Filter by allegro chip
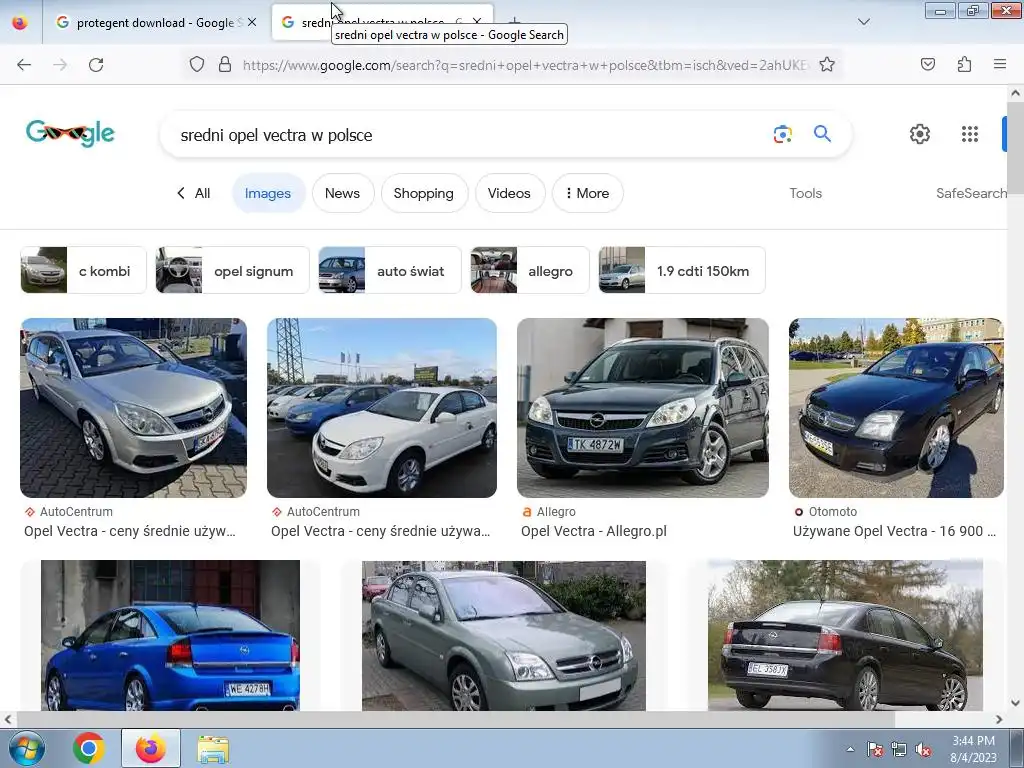Viewport: 1024px width, 768px height. 530,270
